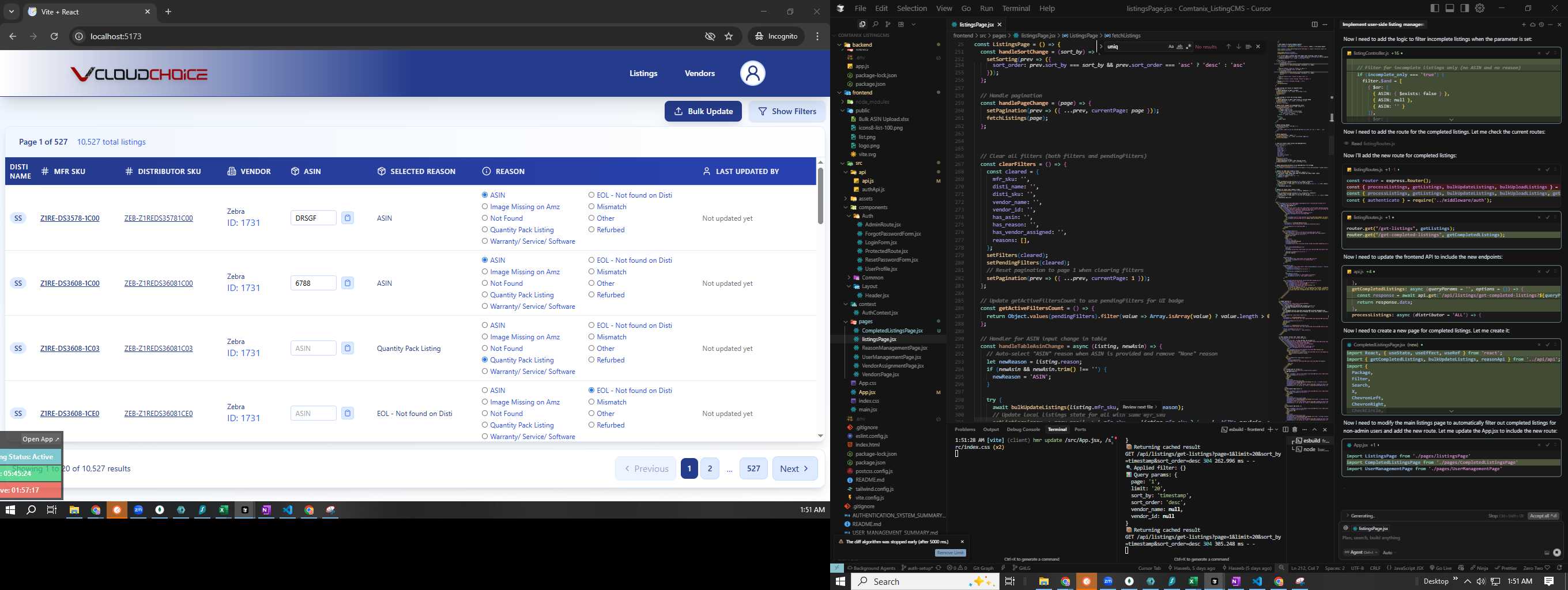Bookmark this page with the star icon
Screen dimensions: 1568x590
point(729,36)
